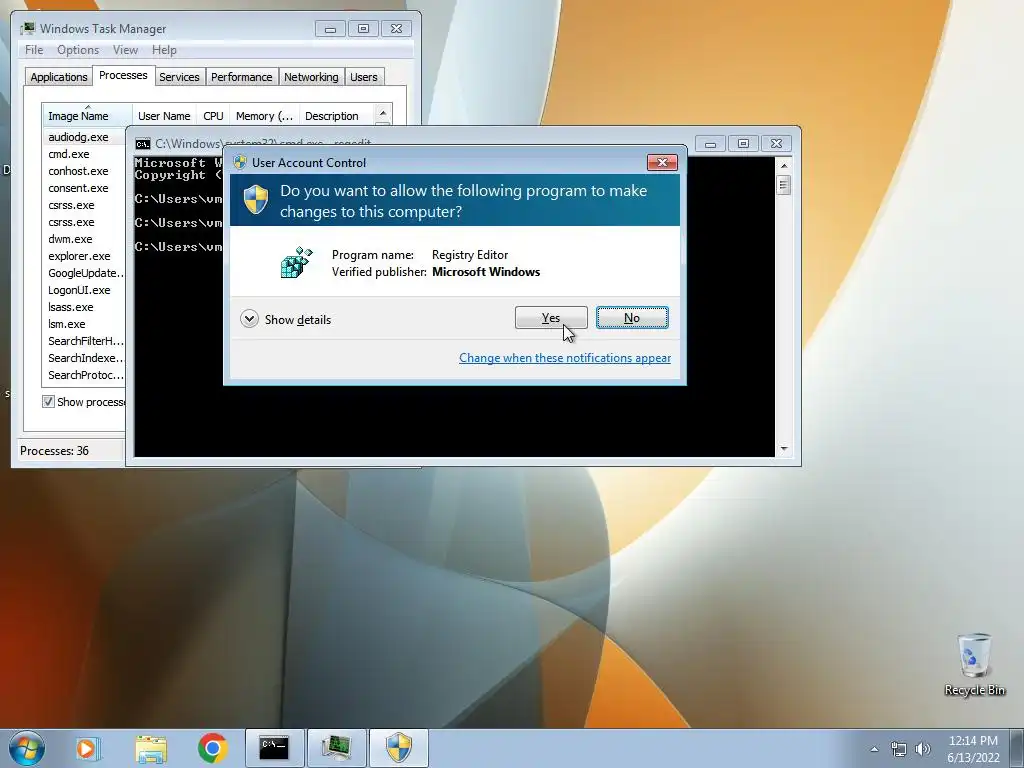Switch to Command Prompt taskbar button
The width and height of the screenshot is (1024, 768).
(274, 748)
